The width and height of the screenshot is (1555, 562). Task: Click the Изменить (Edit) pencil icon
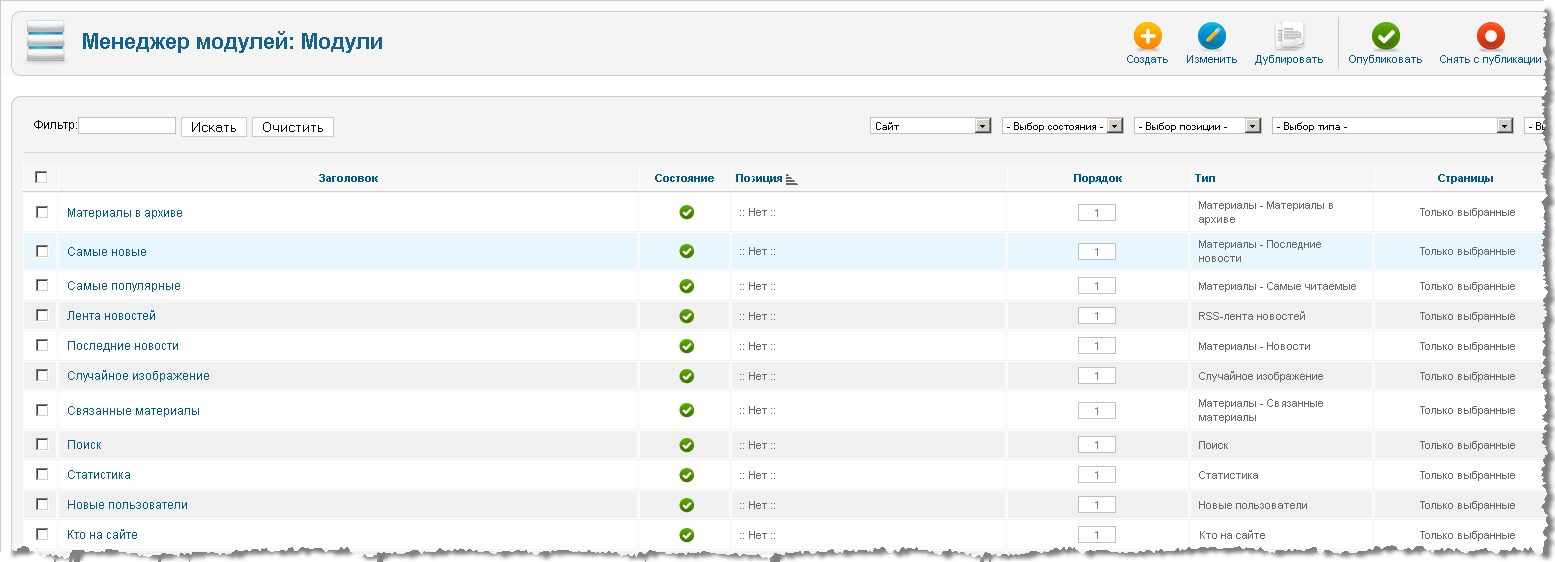pos(1211,37)
